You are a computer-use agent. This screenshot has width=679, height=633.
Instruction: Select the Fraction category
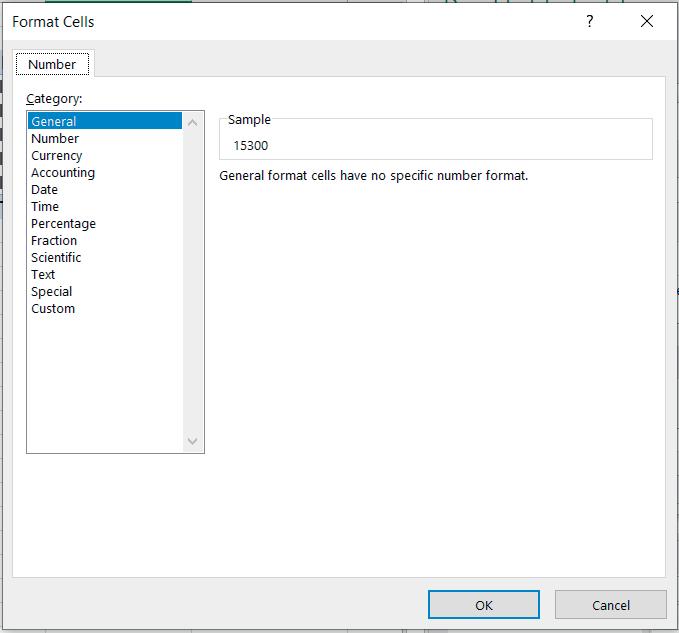[x=105, y=240]
